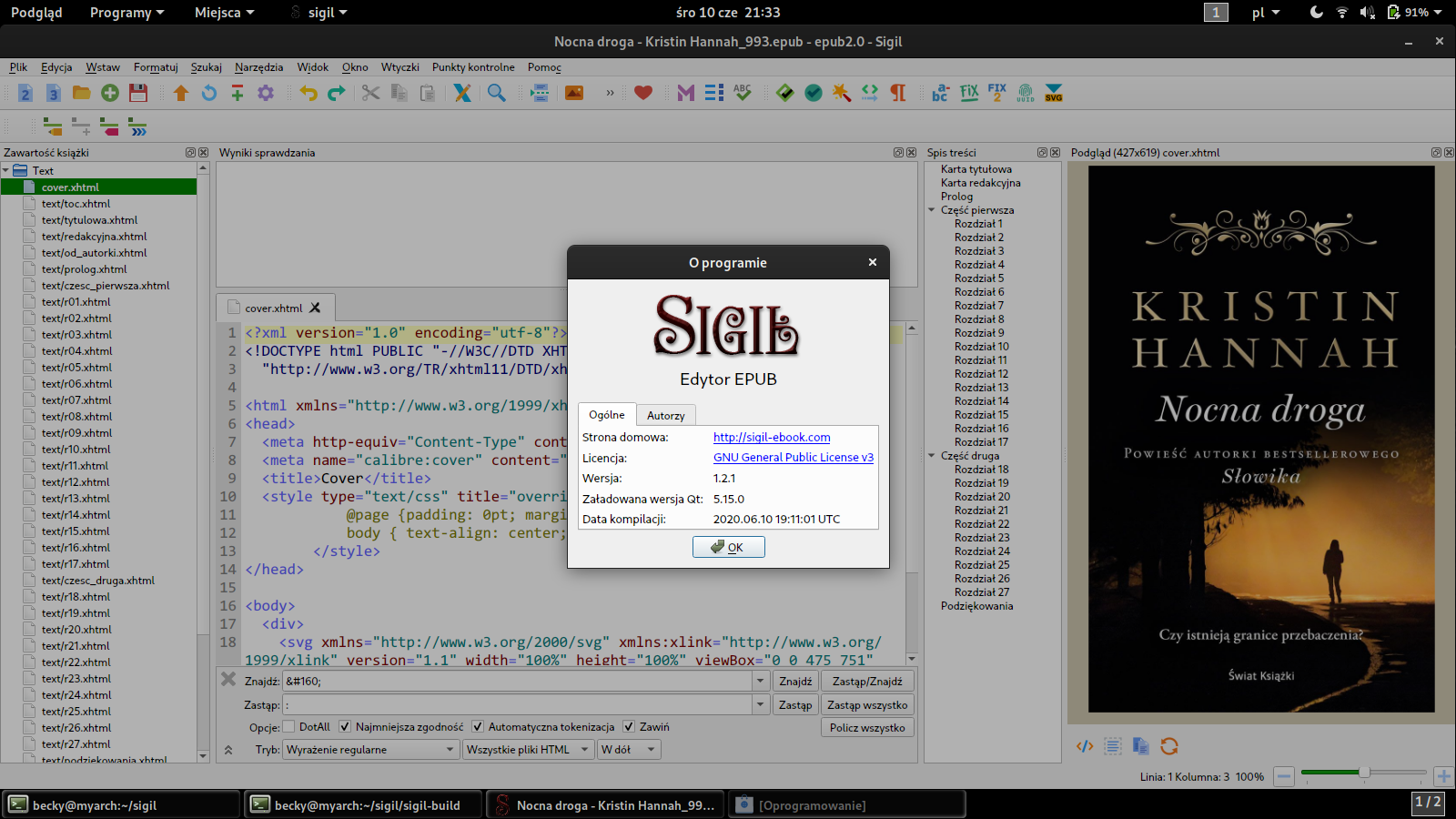The image size is (1456, 819).
Task: Open the Plik menu
Action: (18, 67)
